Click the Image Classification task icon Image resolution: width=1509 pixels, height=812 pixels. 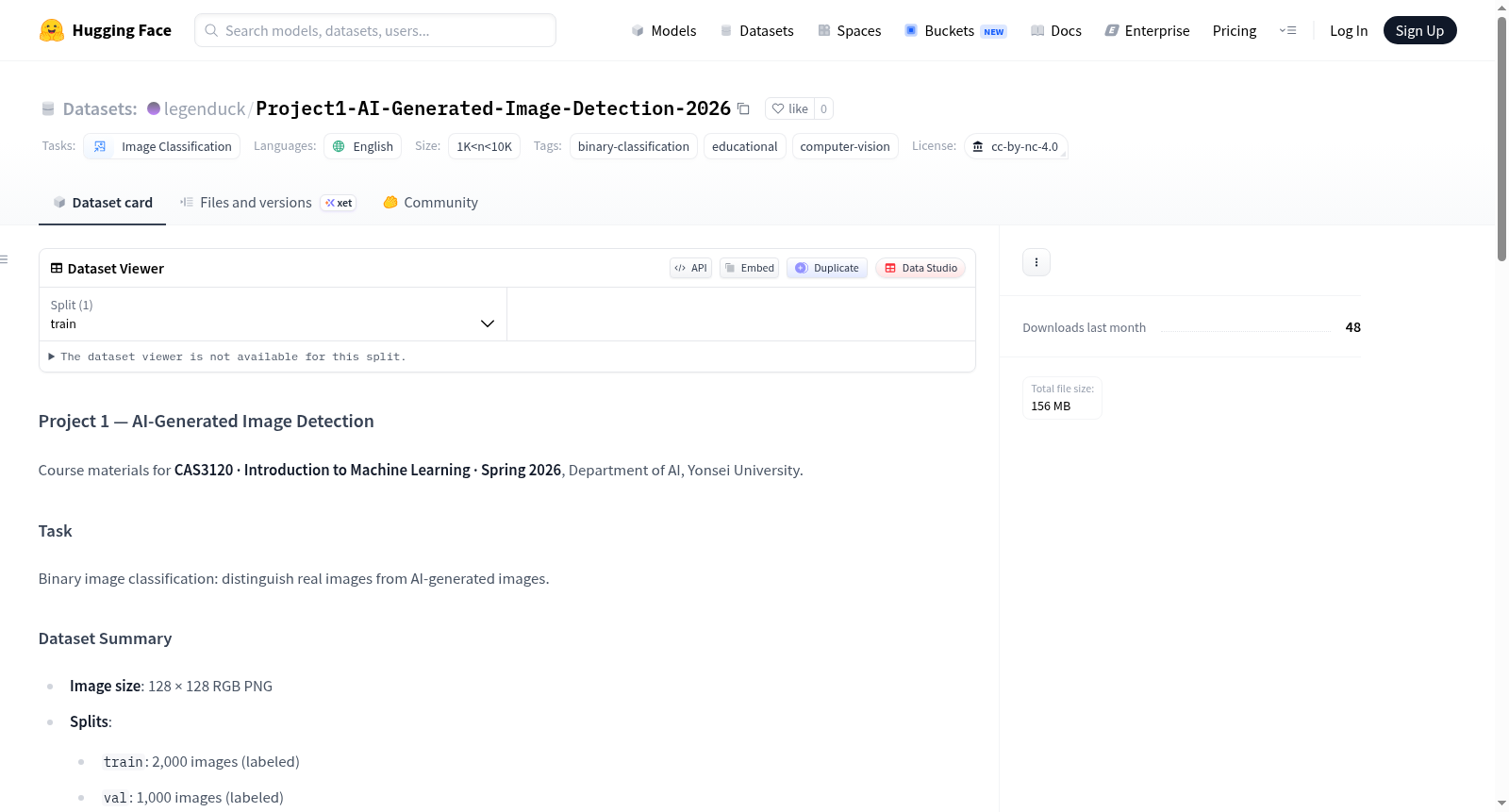pos(100,146)
